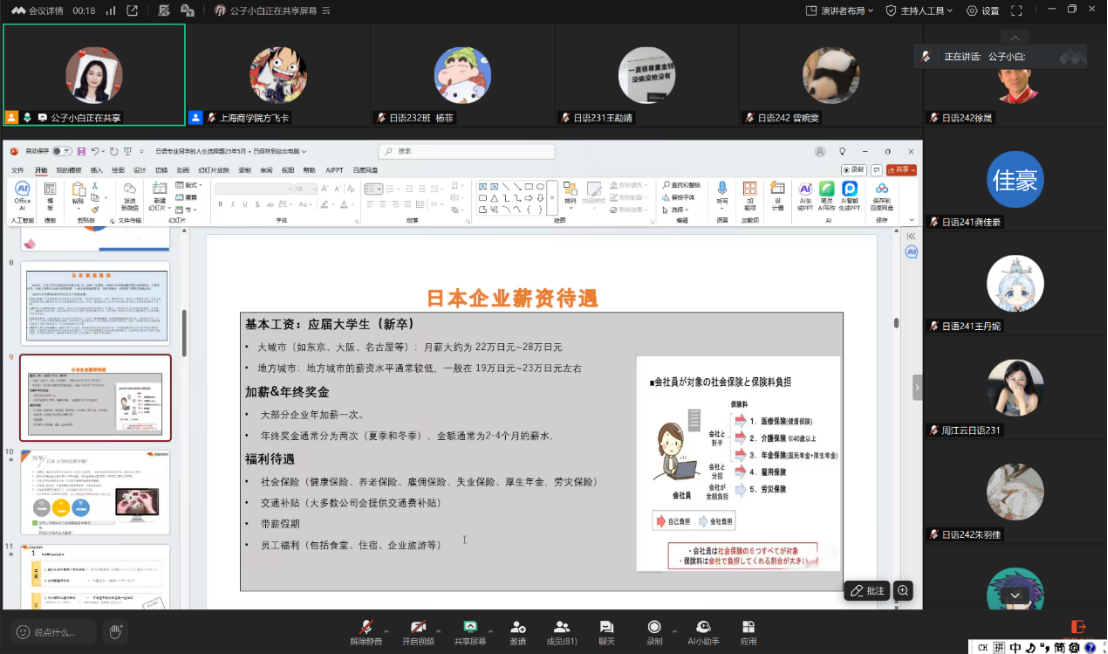Screen dimensions: 1108x654
Task: Open 会议详情 meeting details
Action: point(38,10)
